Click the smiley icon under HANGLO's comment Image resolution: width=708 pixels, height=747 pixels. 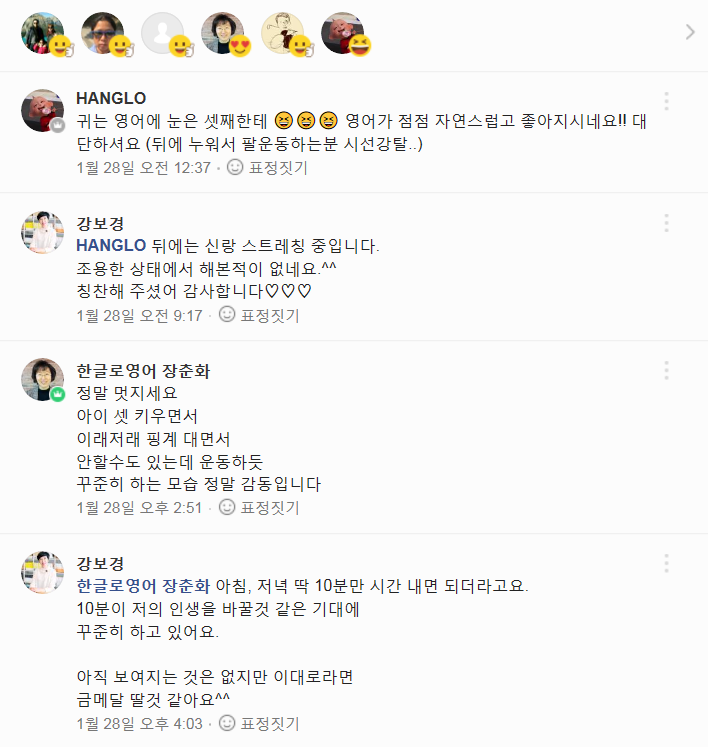tap(235, 168)
